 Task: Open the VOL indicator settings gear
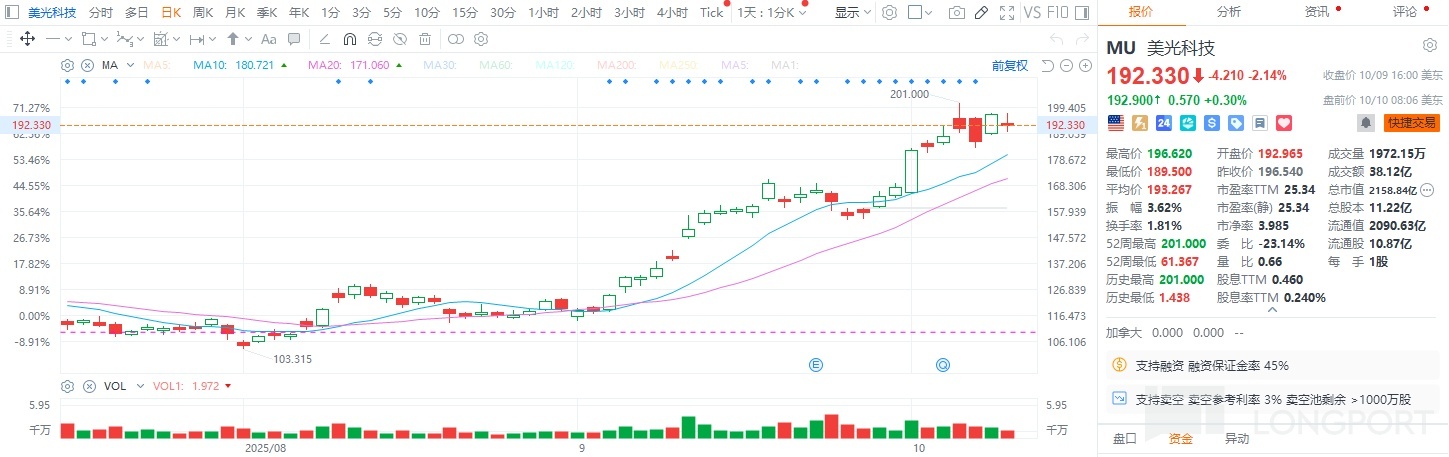[x=68, y=385]
